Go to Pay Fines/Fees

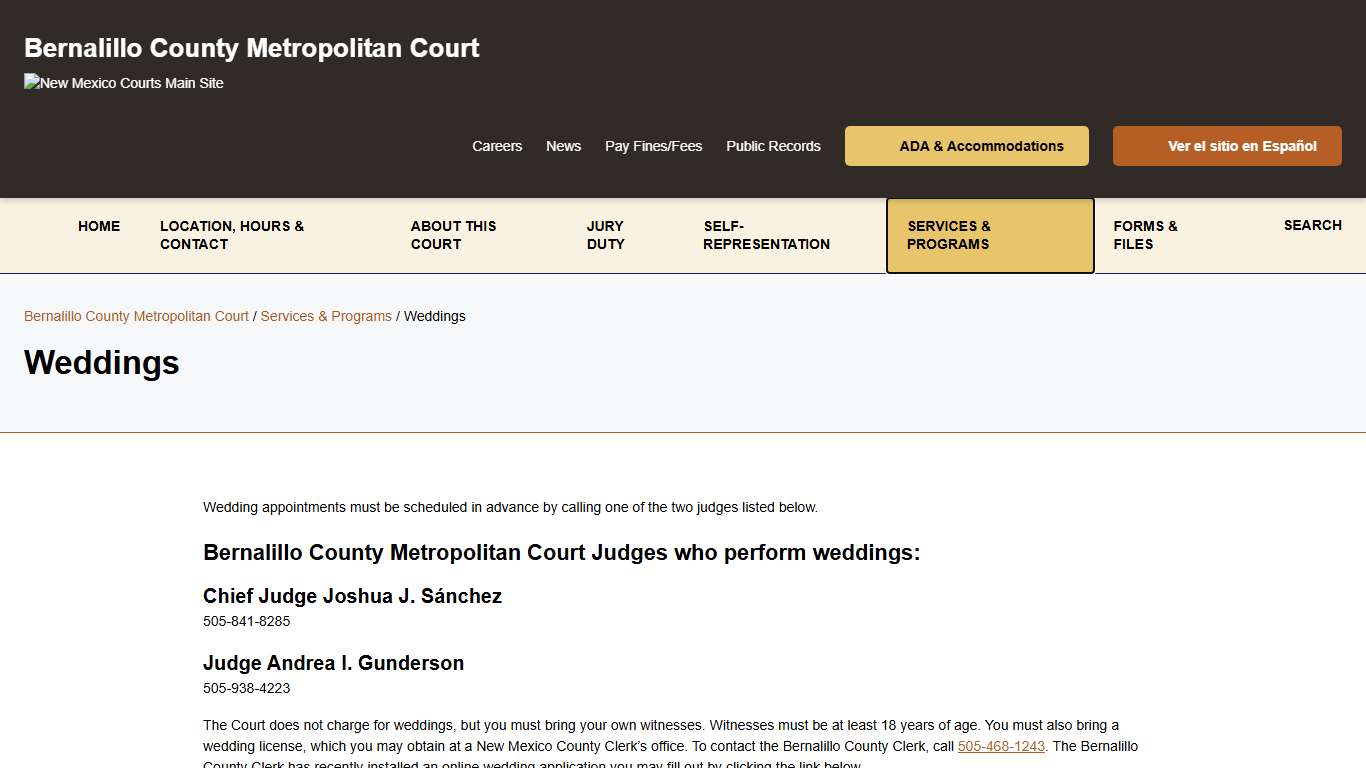pos(653,146)
